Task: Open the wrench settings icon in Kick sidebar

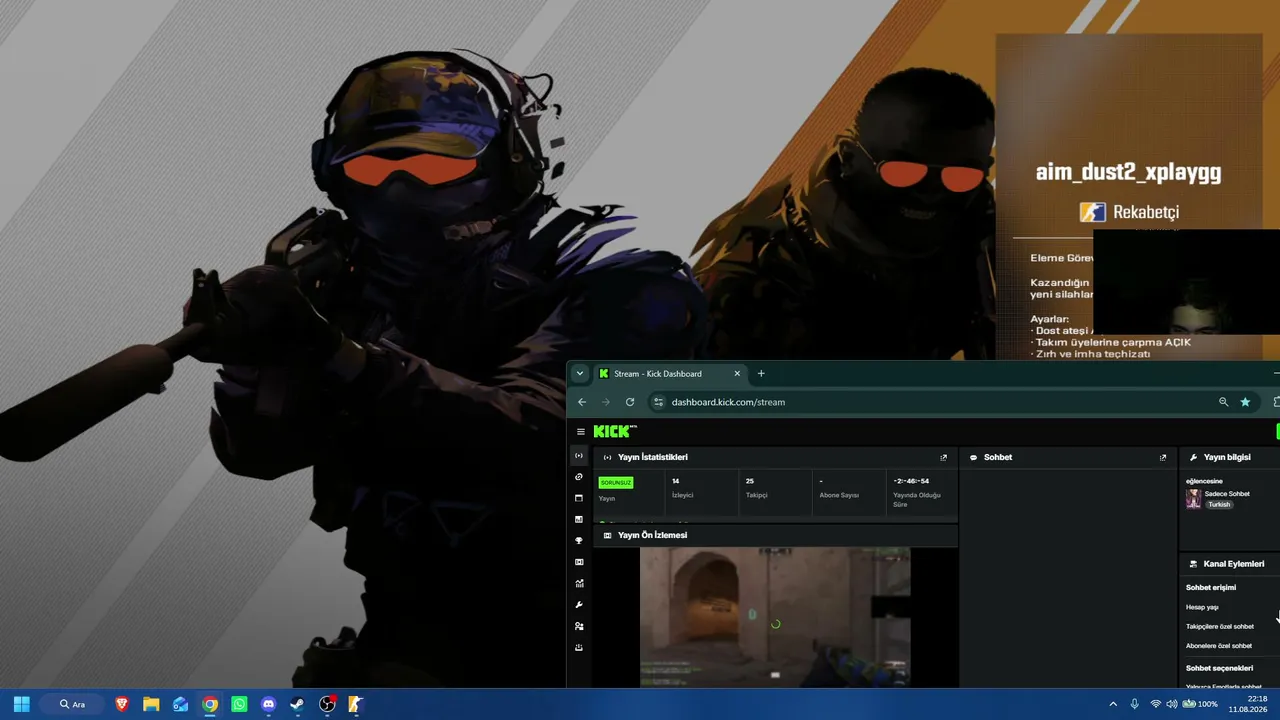Action: (x=579, y=605)
